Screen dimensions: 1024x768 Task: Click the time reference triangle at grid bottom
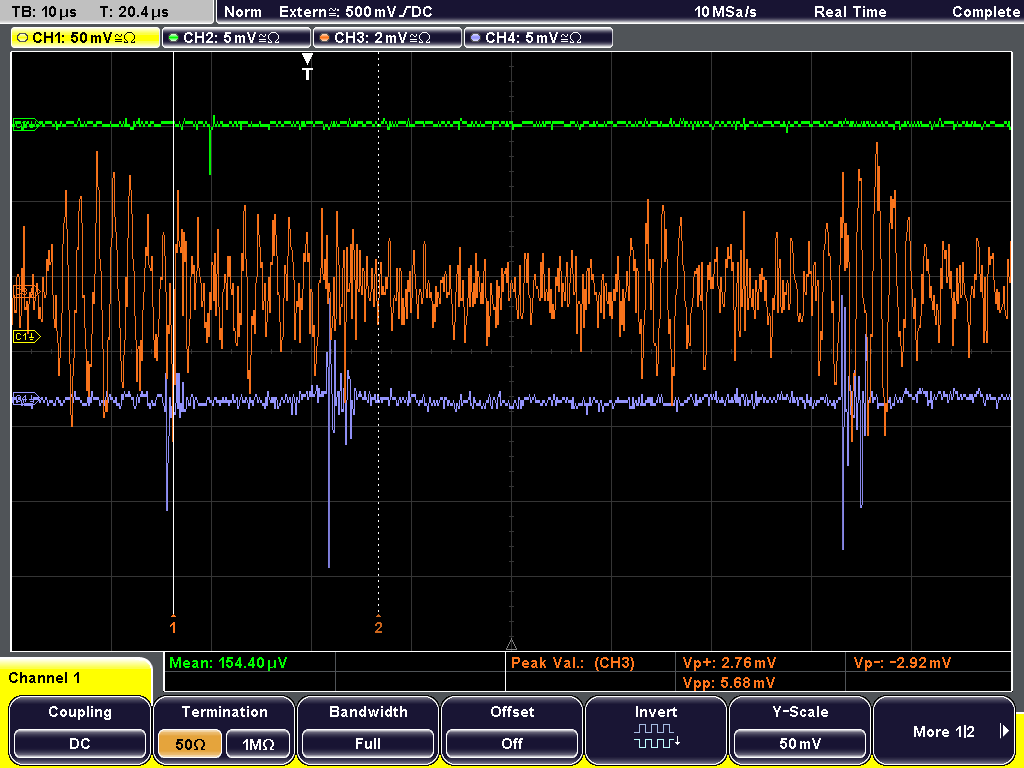(511, 645)
